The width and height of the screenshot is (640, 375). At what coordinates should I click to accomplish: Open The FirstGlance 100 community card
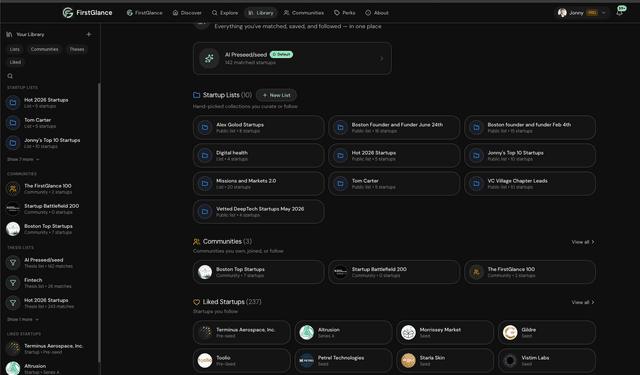(530, 272)
